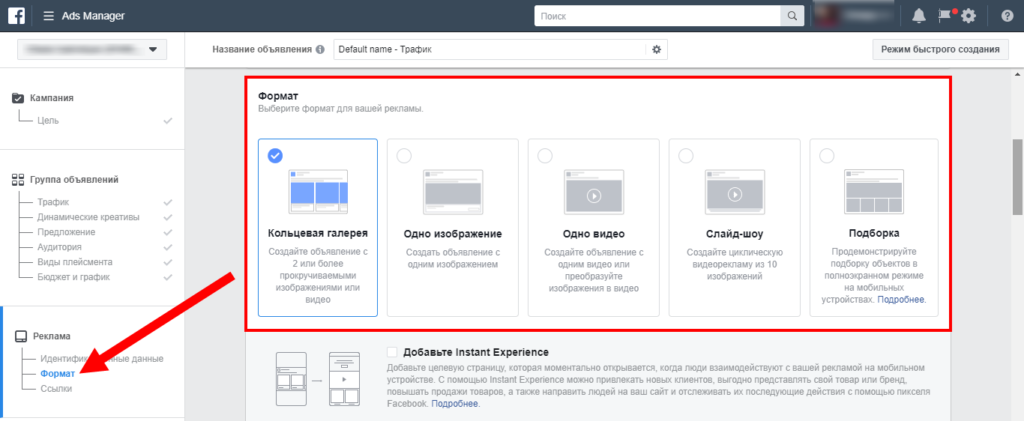This screenshot has width=1024, height=421.
Task: Go to Бюджет и график in sidebar
Action: click(x=73, y=277)
